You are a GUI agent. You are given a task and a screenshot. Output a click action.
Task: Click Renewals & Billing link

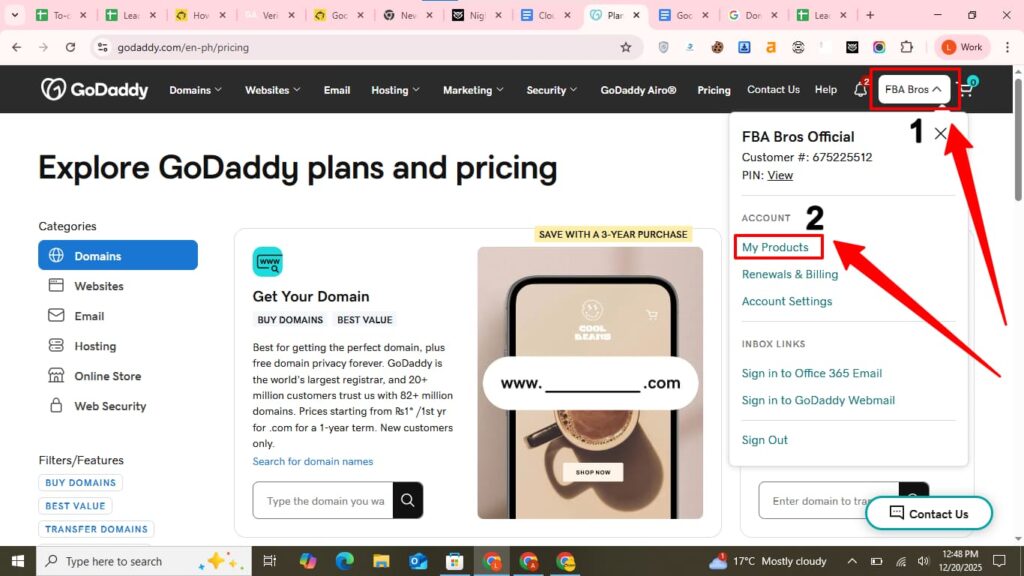coord(790,274)
